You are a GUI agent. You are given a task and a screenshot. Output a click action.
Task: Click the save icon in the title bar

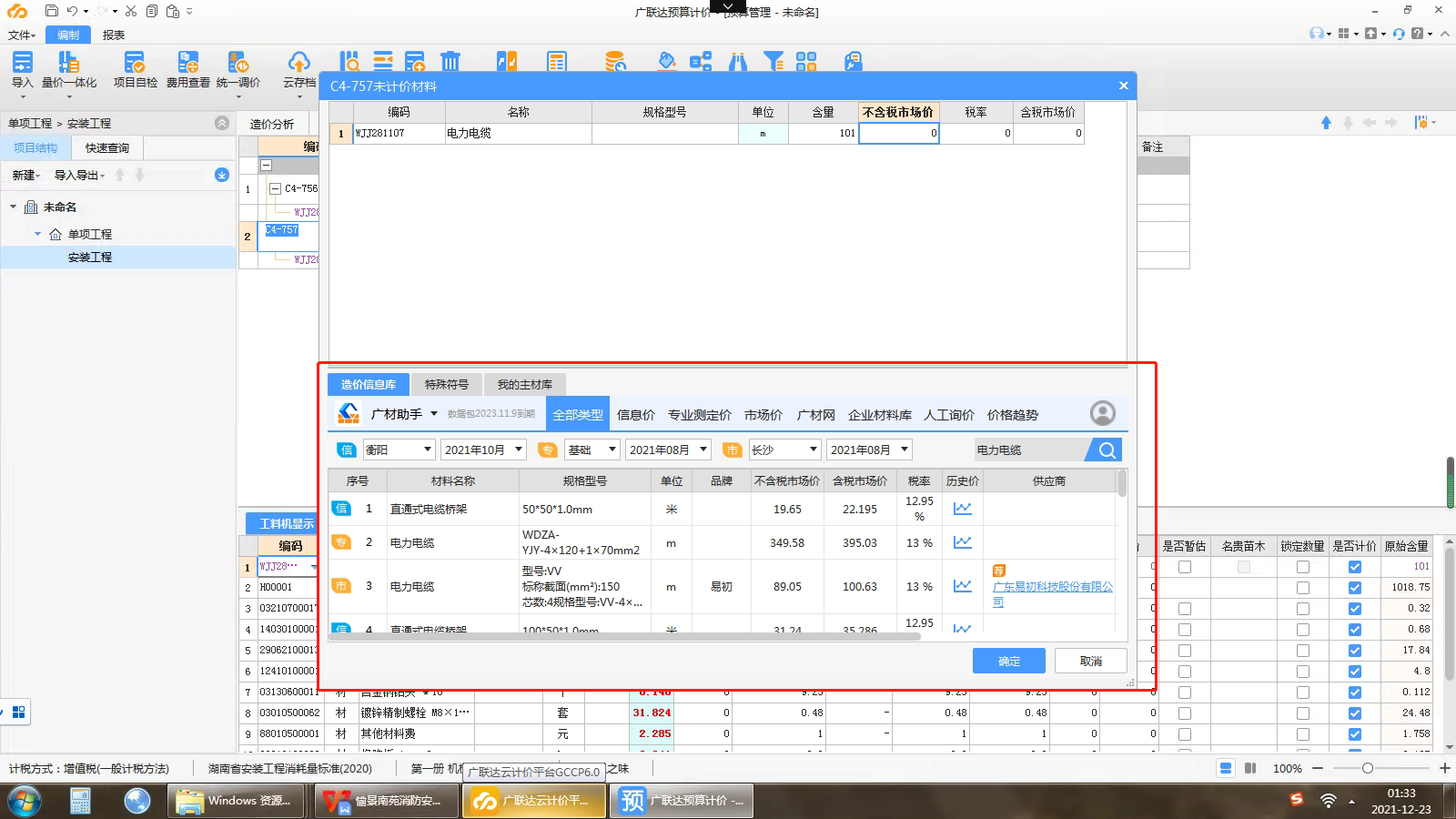pyautogui.click(x=51, y=11)
